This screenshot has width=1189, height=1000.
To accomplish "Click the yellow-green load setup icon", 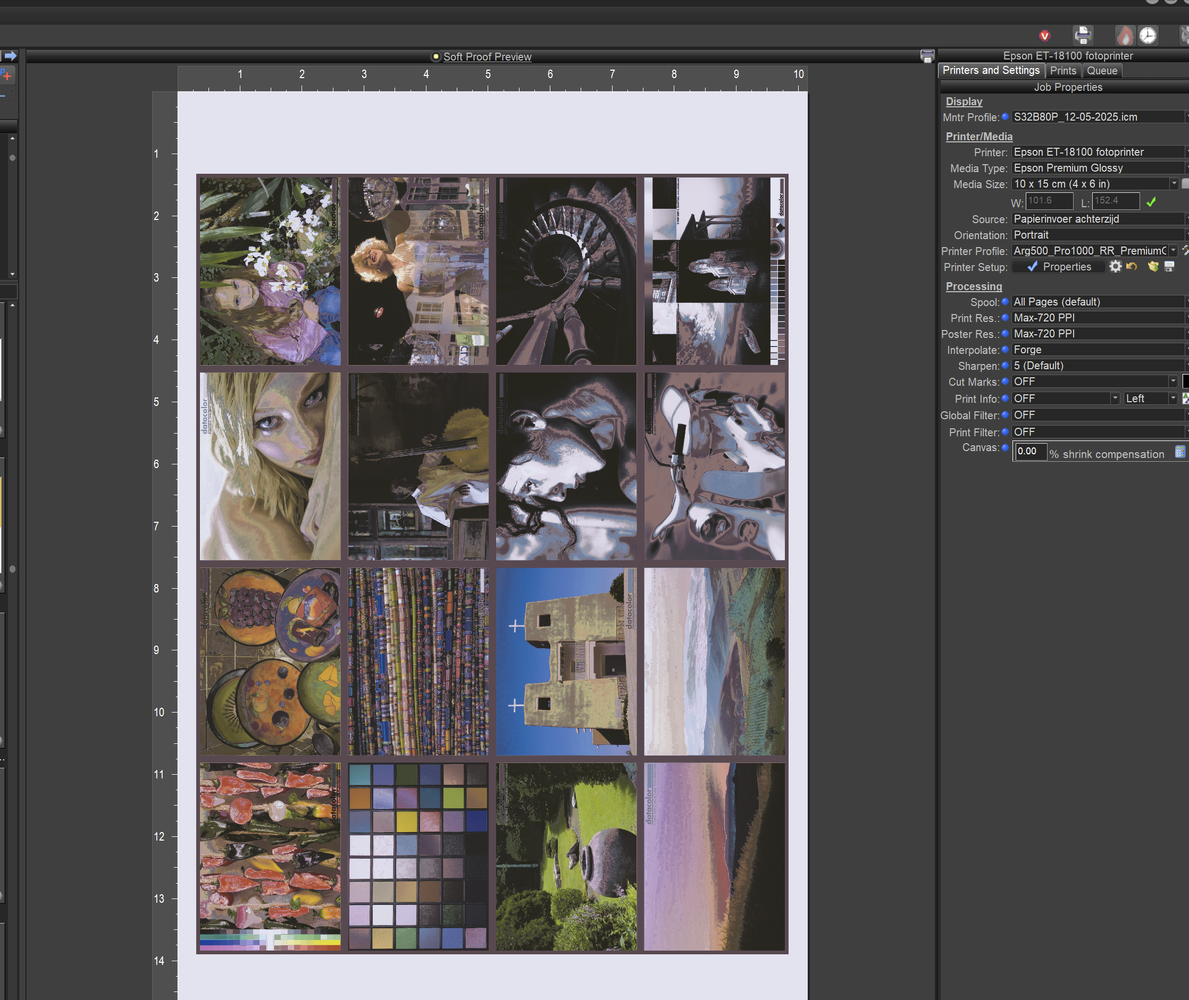I will pyautogui.click(x=1153, y=267).
